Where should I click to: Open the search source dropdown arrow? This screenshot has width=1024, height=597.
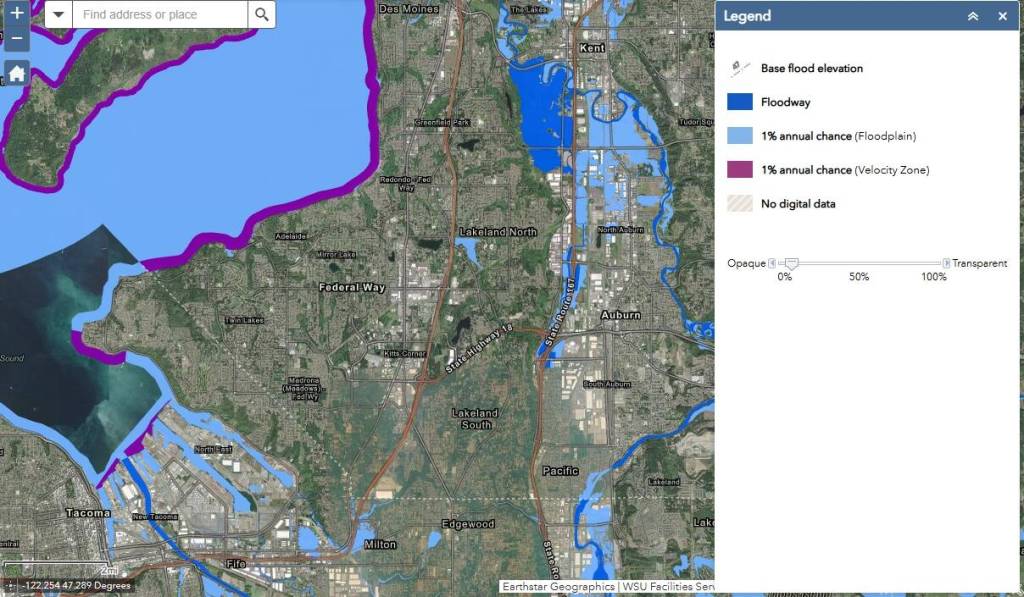(58, 15)
